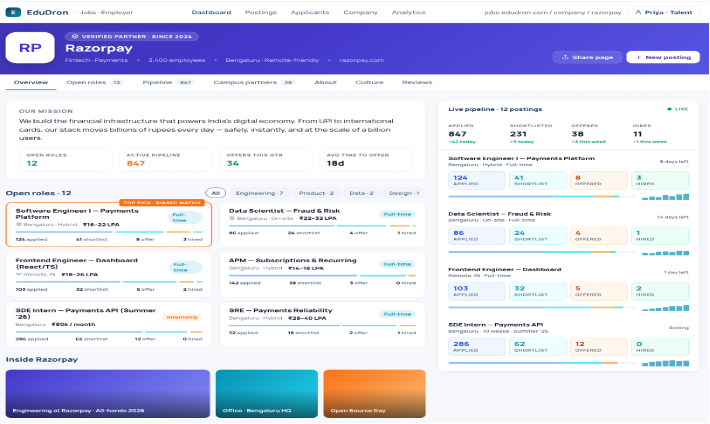Viewport: 710px width, 424px height.
Task: Click 4 Offered box for Data Scientist
Action: click(x=599, y=236)
